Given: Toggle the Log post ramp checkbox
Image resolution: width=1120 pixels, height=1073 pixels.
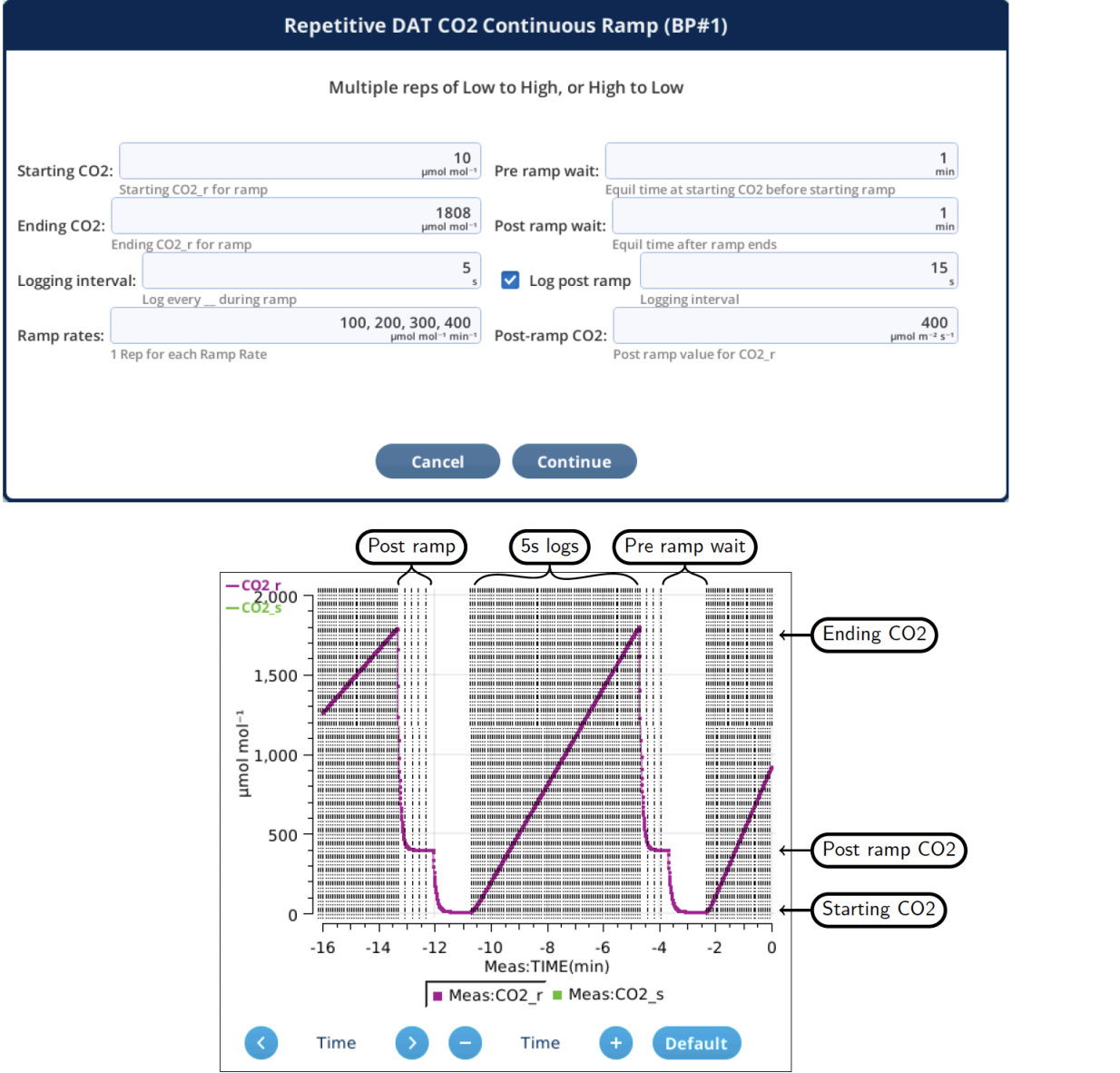Looking at the screenshot, I should coord(511,280).
